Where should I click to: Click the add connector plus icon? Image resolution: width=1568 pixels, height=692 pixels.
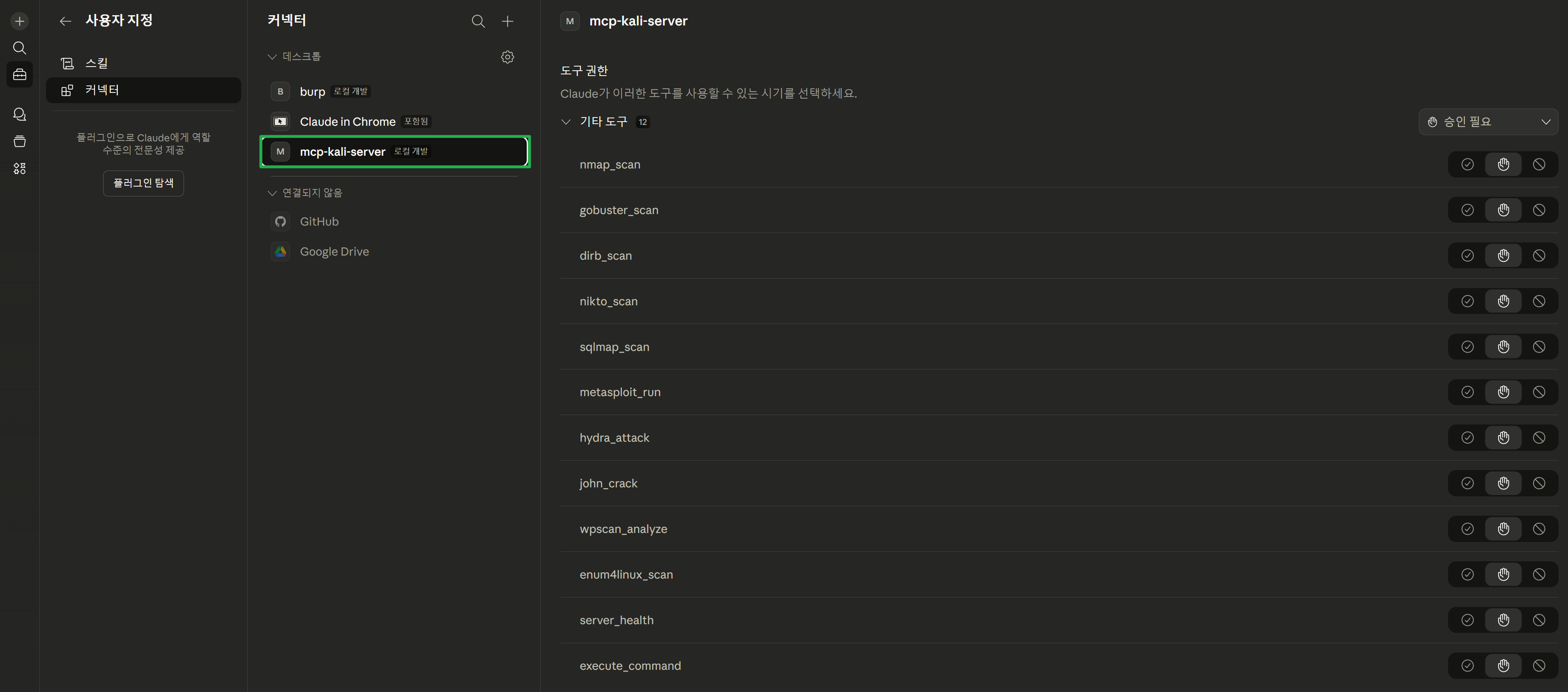click(x=507, y=21)
